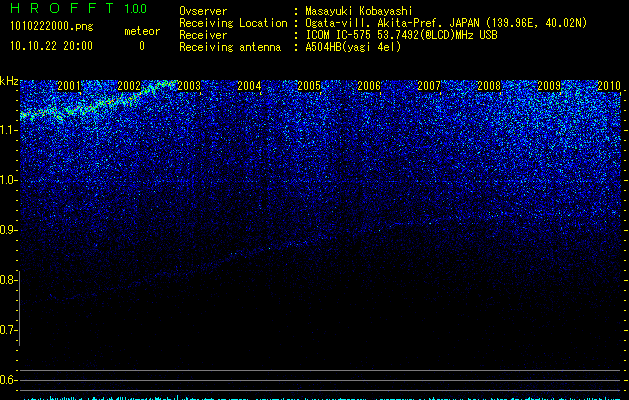Click the 2008 time marker

tap(489, 86)
